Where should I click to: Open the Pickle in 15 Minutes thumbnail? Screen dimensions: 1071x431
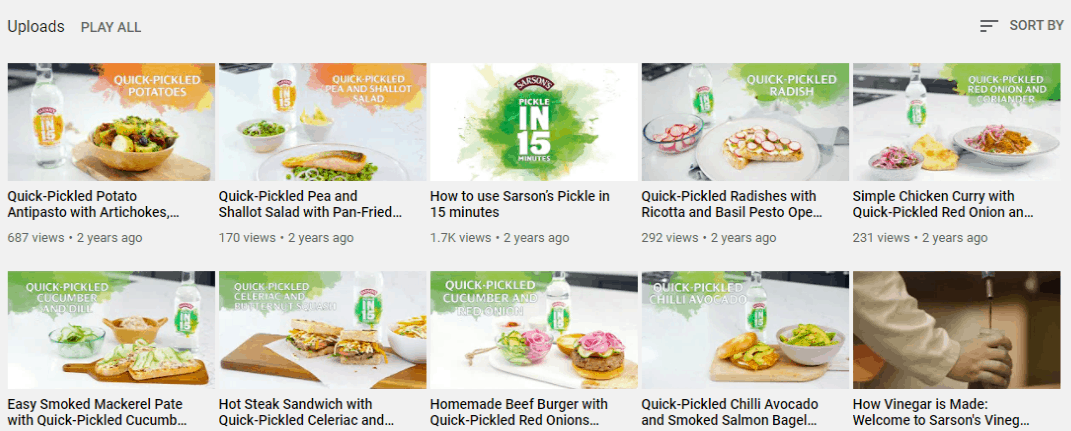point(533,122)
